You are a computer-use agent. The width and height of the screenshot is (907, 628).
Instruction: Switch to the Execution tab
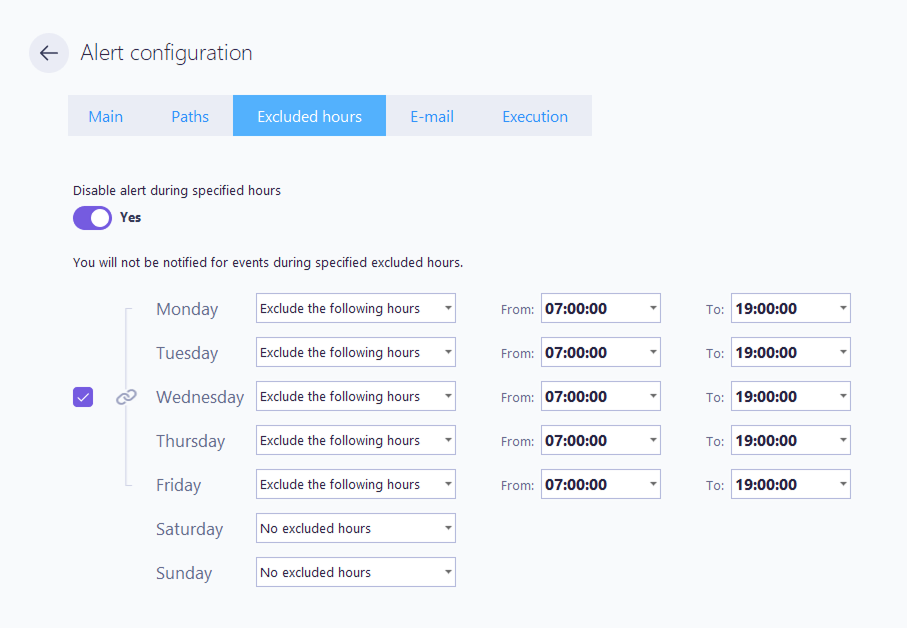[535, 116]
